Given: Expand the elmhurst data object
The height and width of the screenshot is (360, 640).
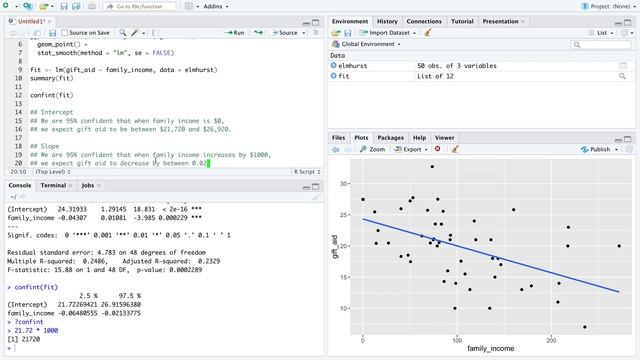Looking at the screenshot, I should tap(333, 65).
